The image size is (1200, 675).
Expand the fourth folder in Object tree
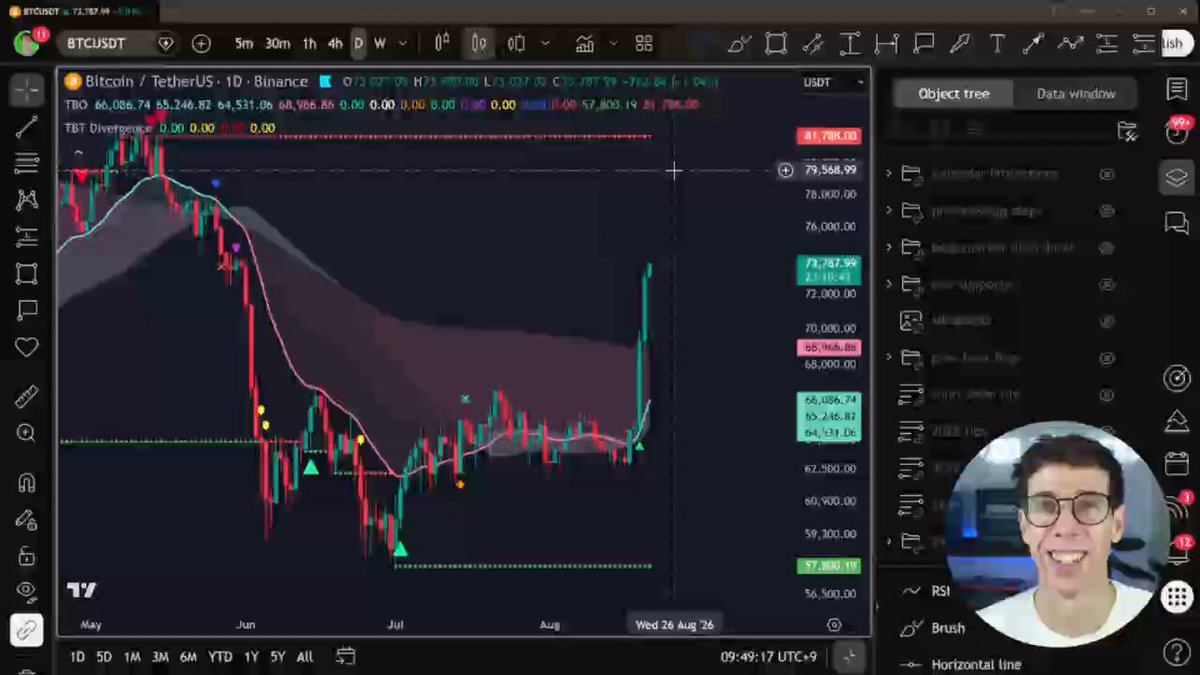889,284
